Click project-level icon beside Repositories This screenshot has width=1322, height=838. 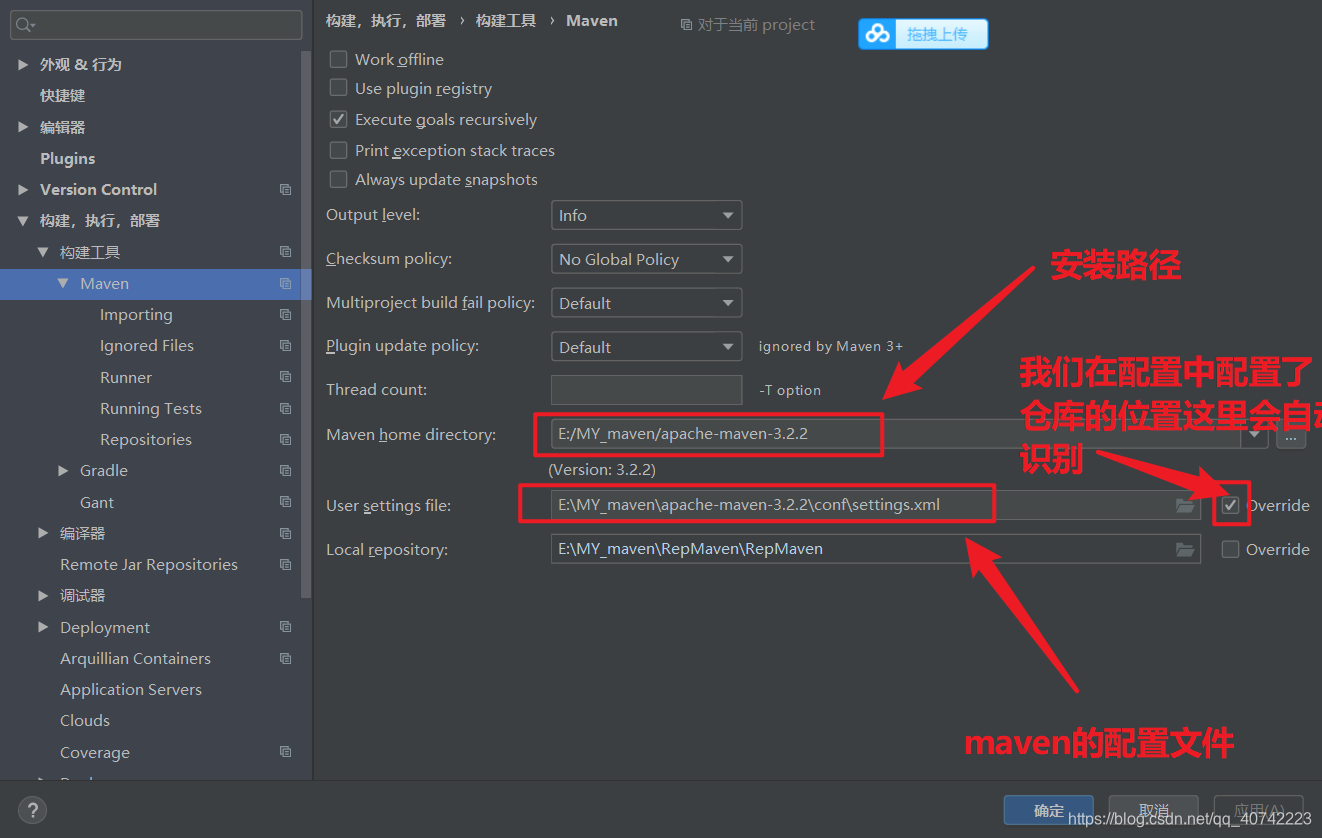pos(286,439)
